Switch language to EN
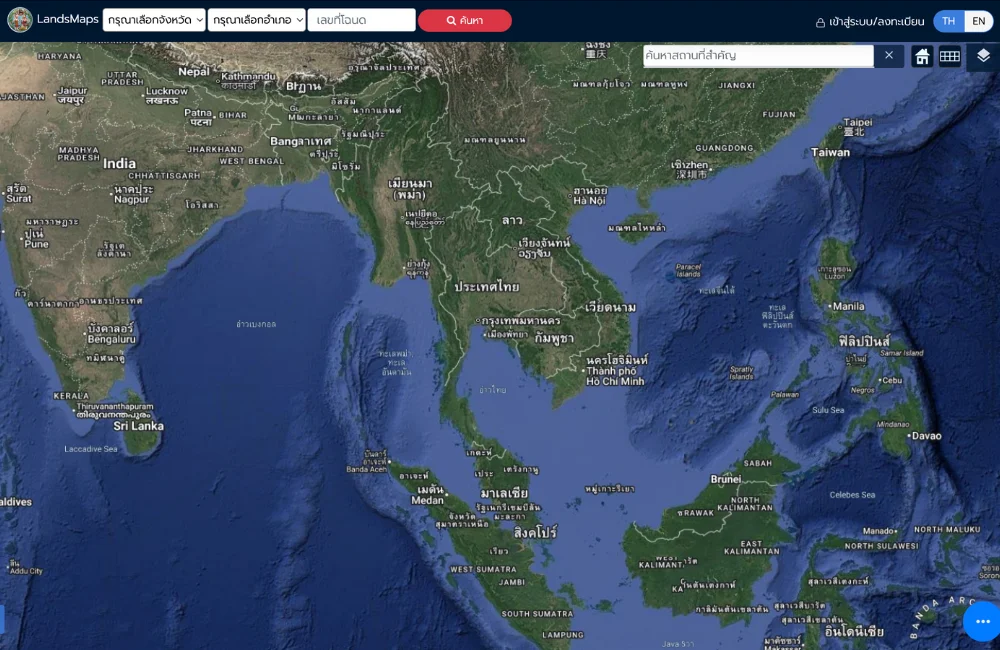The height and width of the screenshot is (650, 1000). (x=978, y=21)
